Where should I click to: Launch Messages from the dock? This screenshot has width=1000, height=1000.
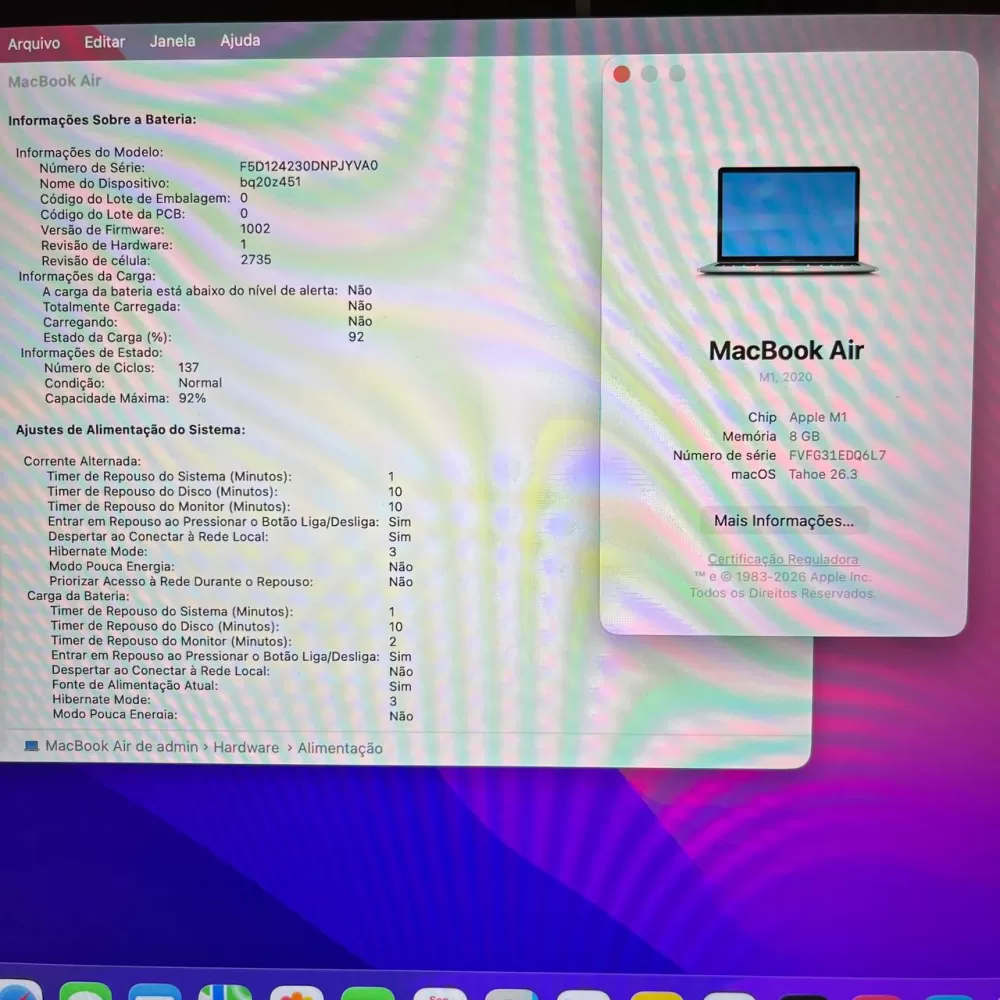(x=86, y=992)
